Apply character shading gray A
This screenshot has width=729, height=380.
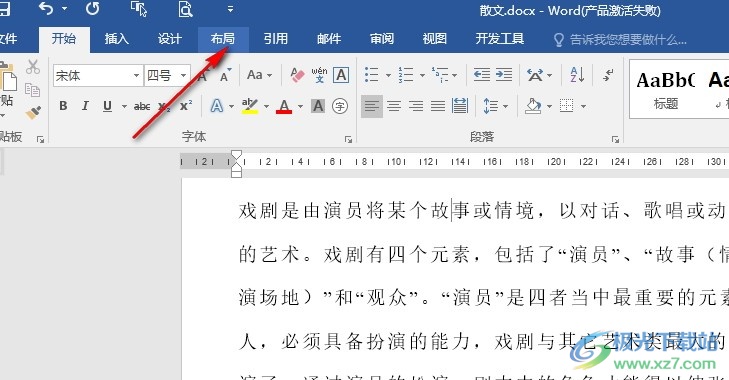tap(318, 106)
